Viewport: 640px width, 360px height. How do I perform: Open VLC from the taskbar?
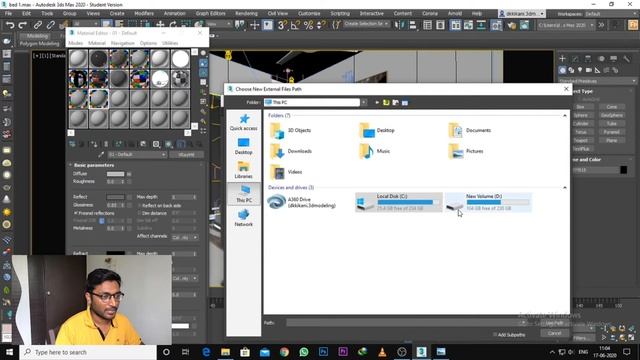[382, 352]
